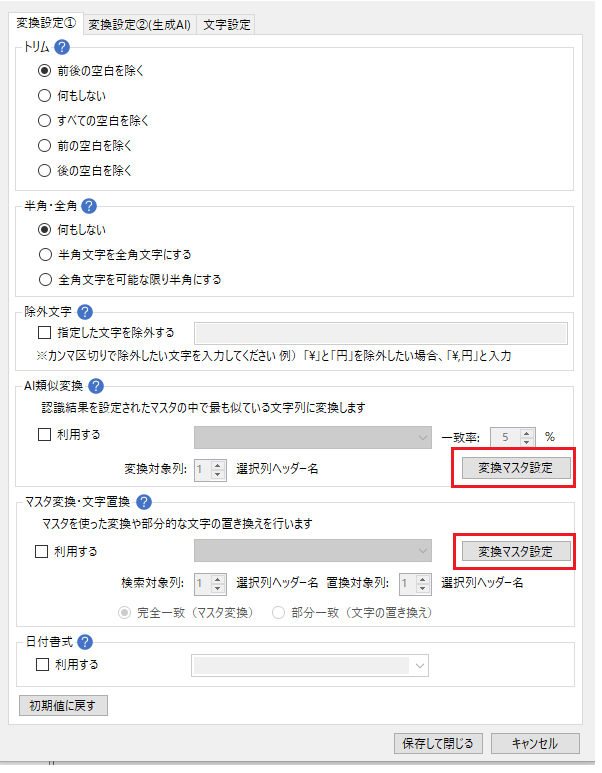Open AI類似変換 help question mark

click(x=96, y=386)
